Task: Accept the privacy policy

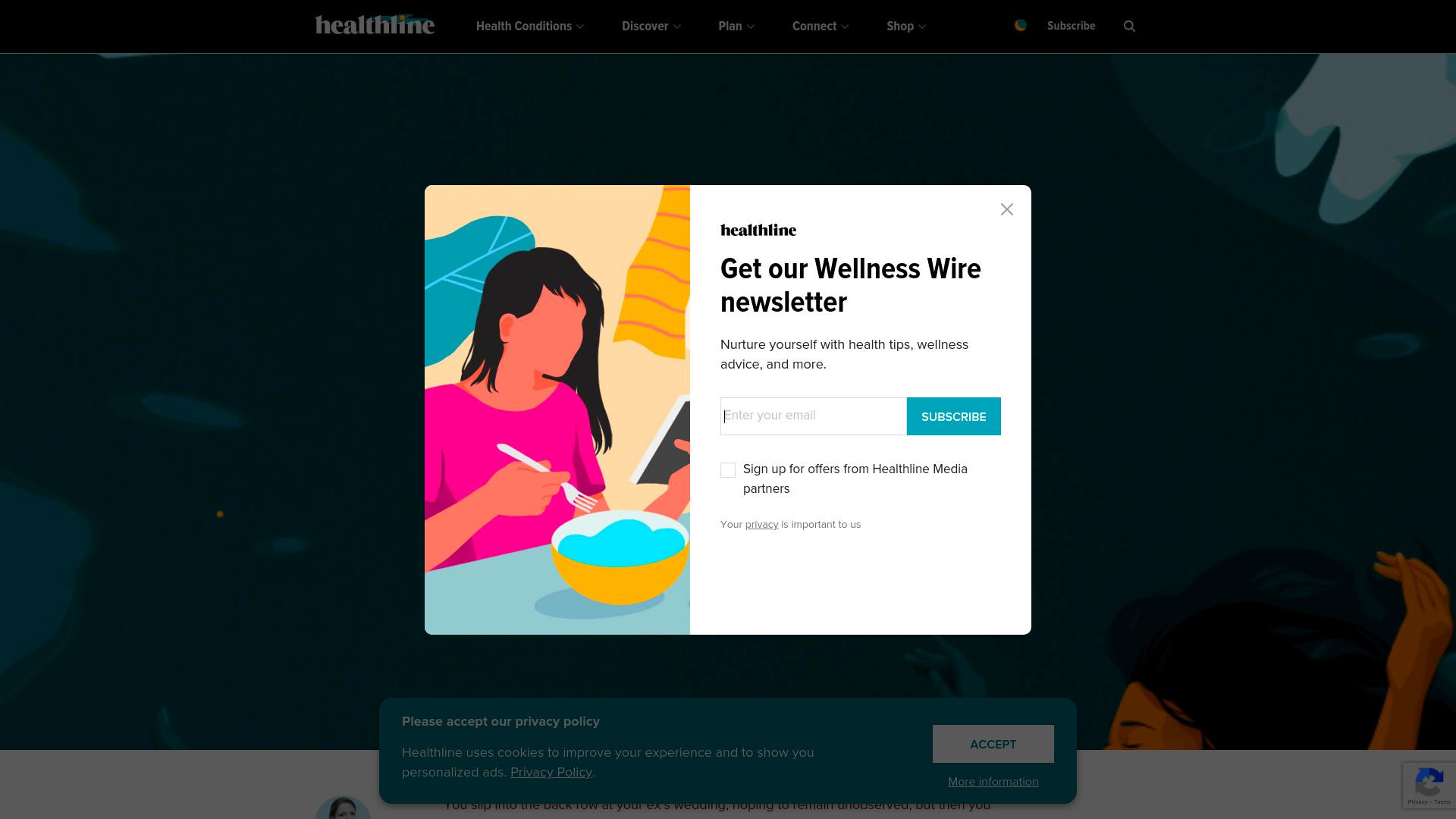Action: coord(993,744)
